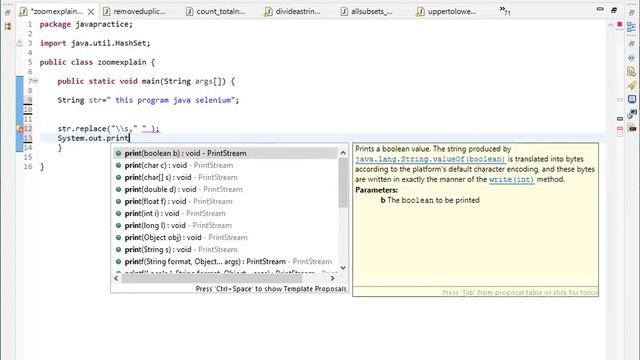The width and height of the screenshot is (640, 360).
Task: Select print(char c) proposal
Action: pyautogui.click(x=225, y=165)
